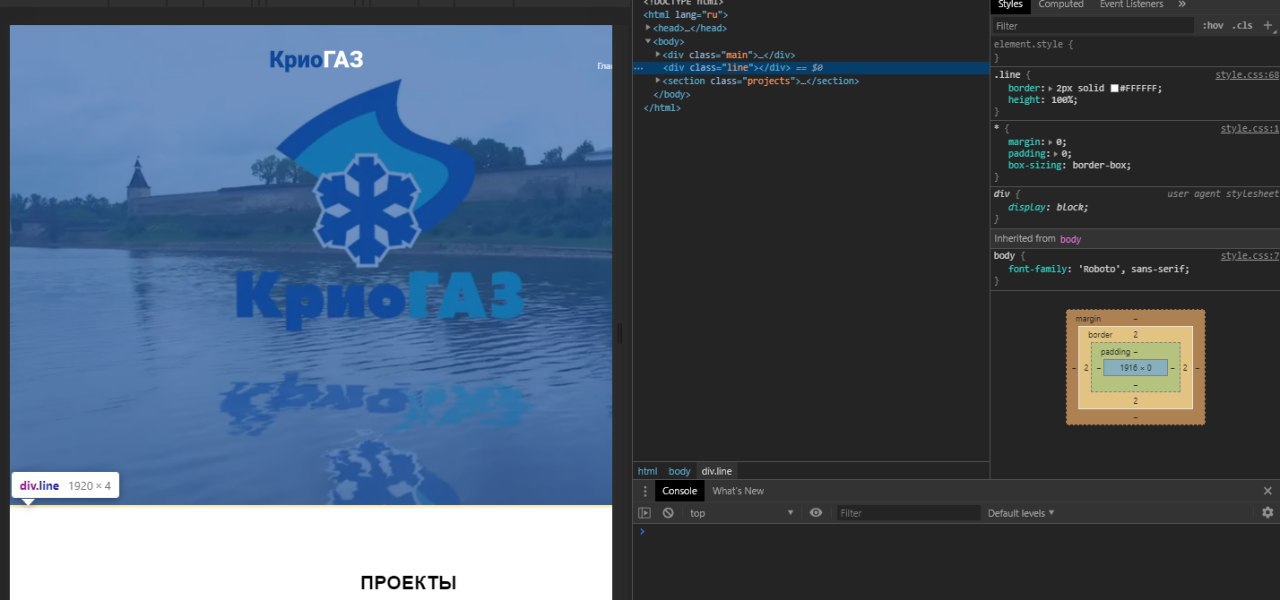The width and height of the screenshot is (1280, 600).
Task: Create a live expression with the eye icon
Action: 816,513
